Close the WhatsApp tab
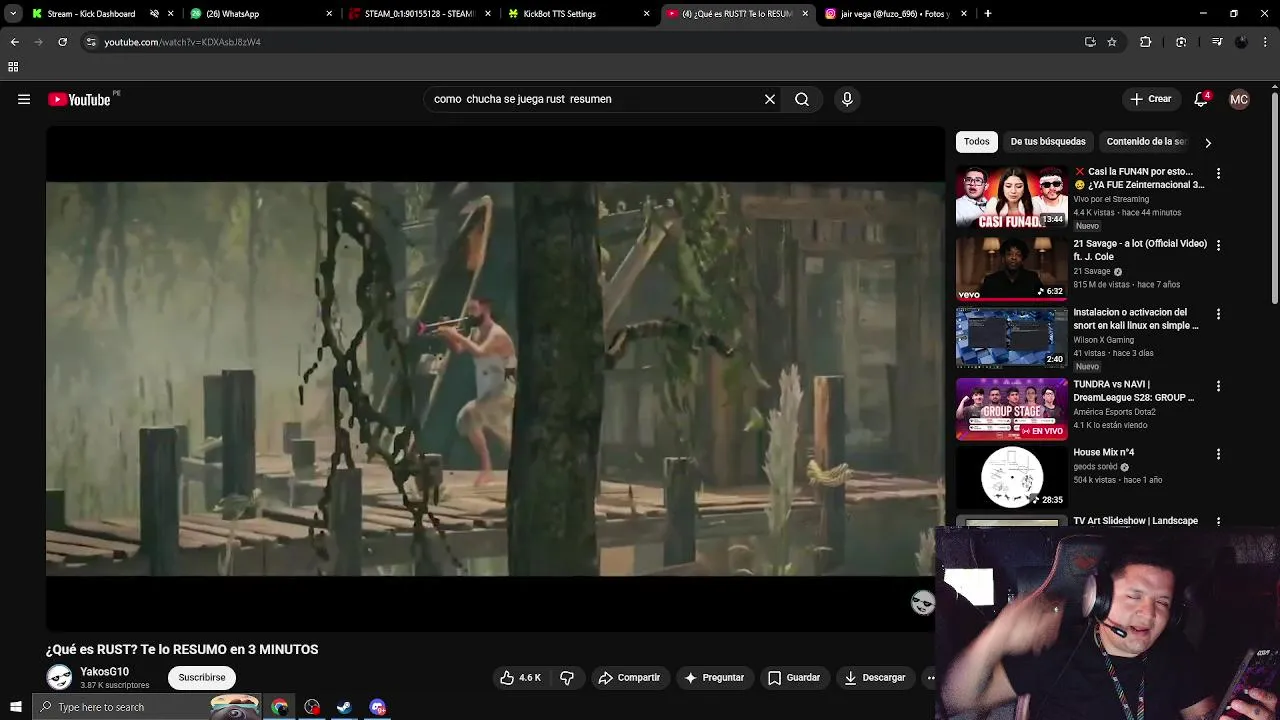The image size is (1280, 720). [x=329, y=14]
